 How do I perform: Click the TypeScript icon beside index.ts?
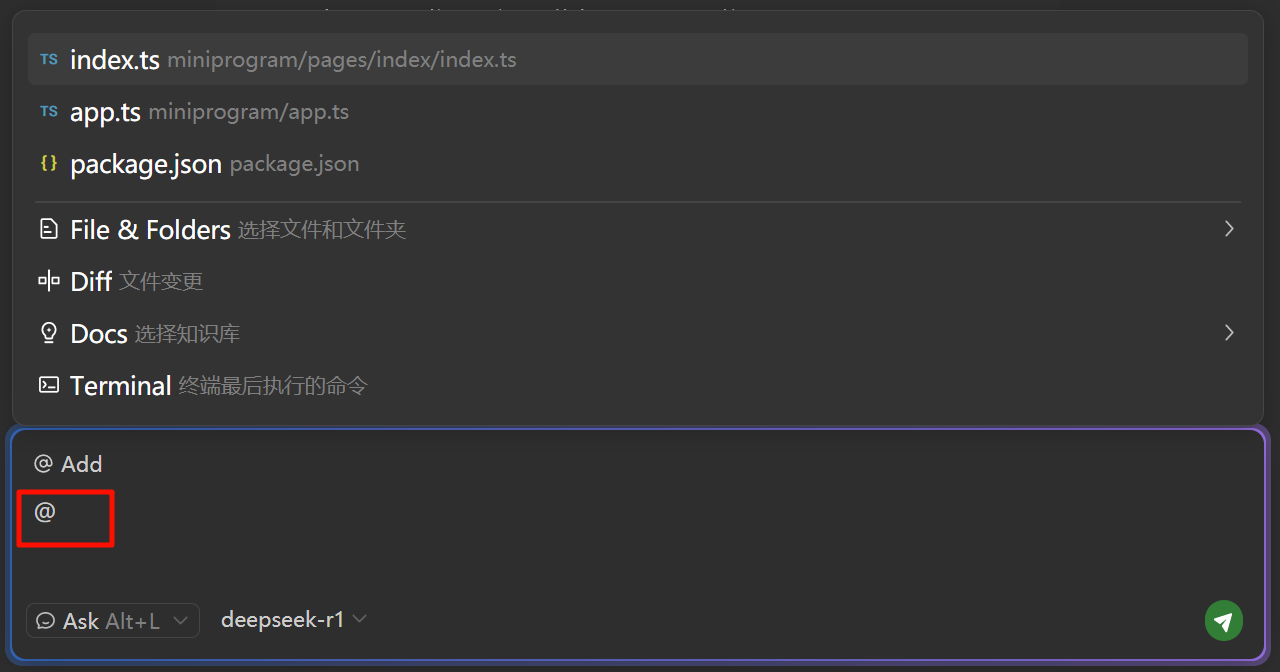click(48, 60)
